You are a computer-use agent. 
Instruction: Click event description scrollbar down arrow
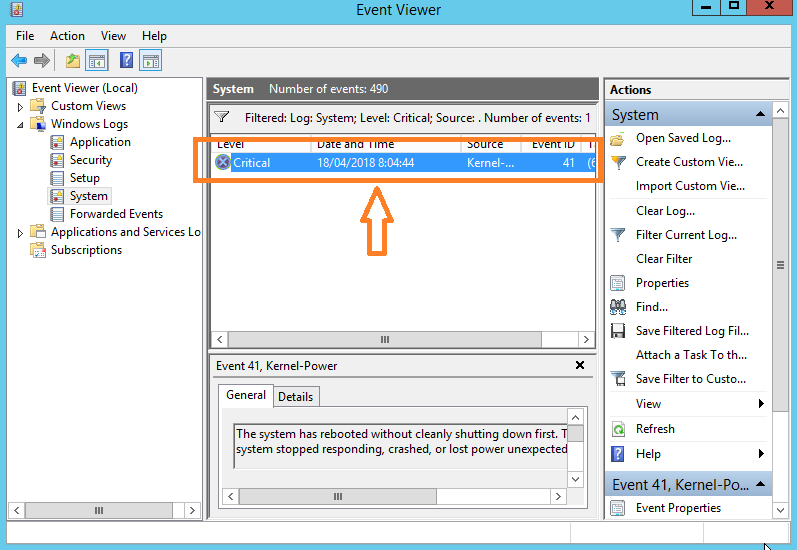575,479
